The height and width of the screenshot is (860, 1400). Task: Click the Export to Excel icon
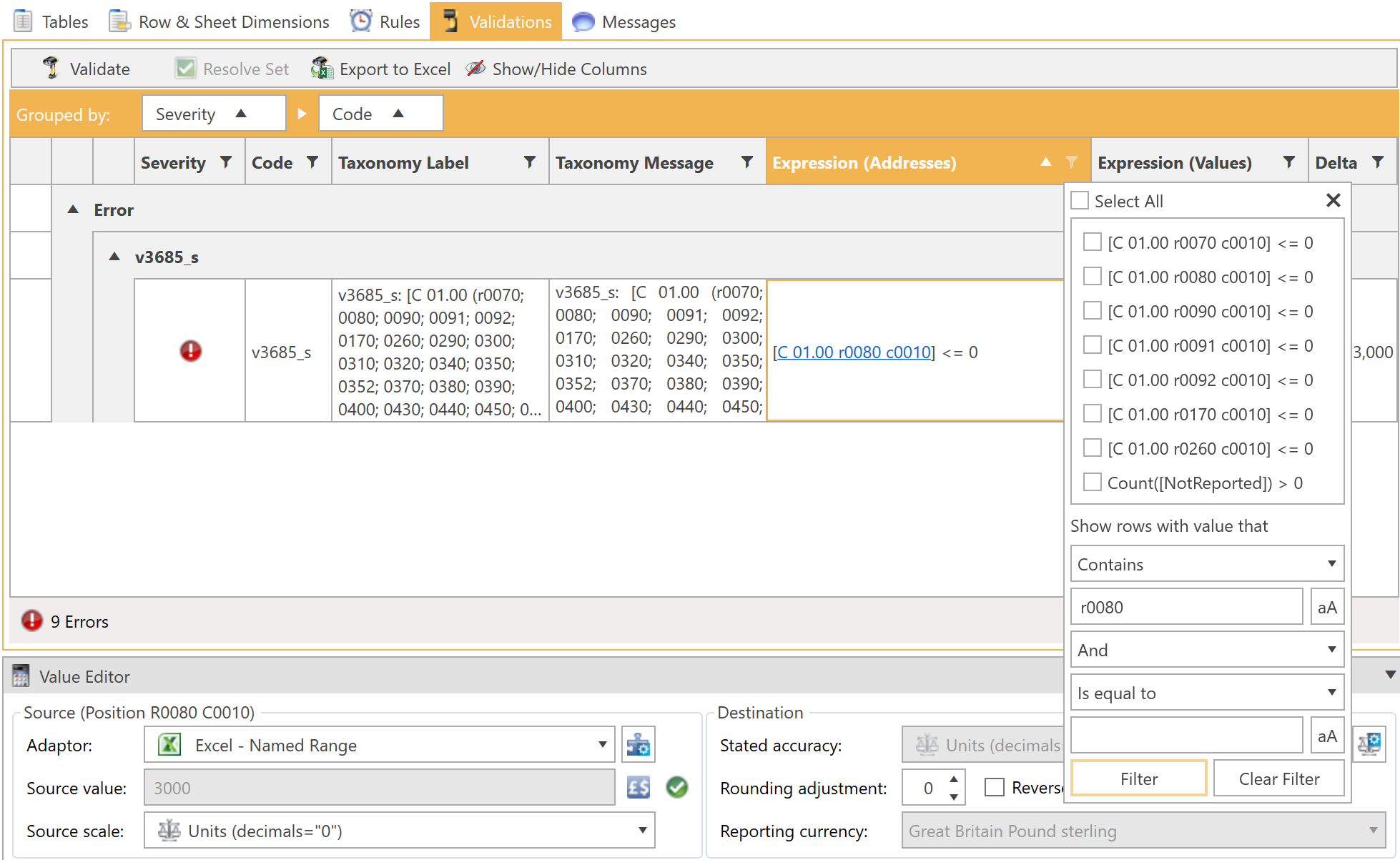pos(322,69)
